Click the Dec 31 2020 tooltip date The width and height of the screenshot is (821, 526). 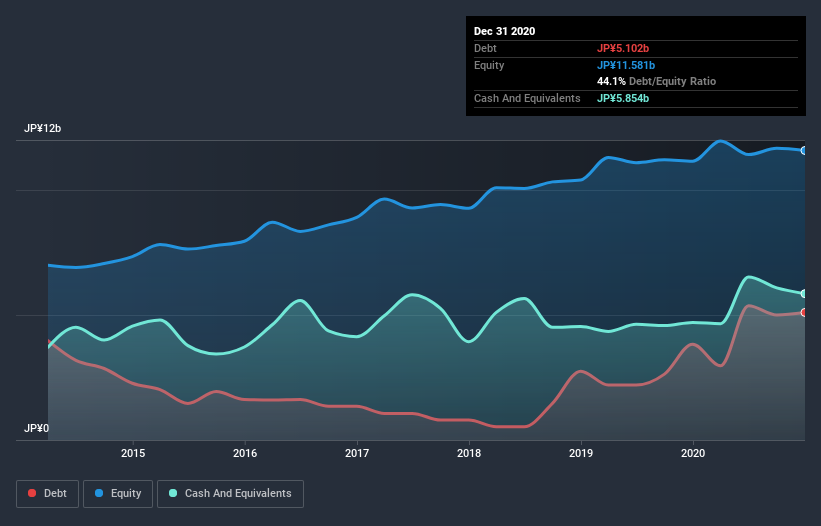tap(504, 31)
